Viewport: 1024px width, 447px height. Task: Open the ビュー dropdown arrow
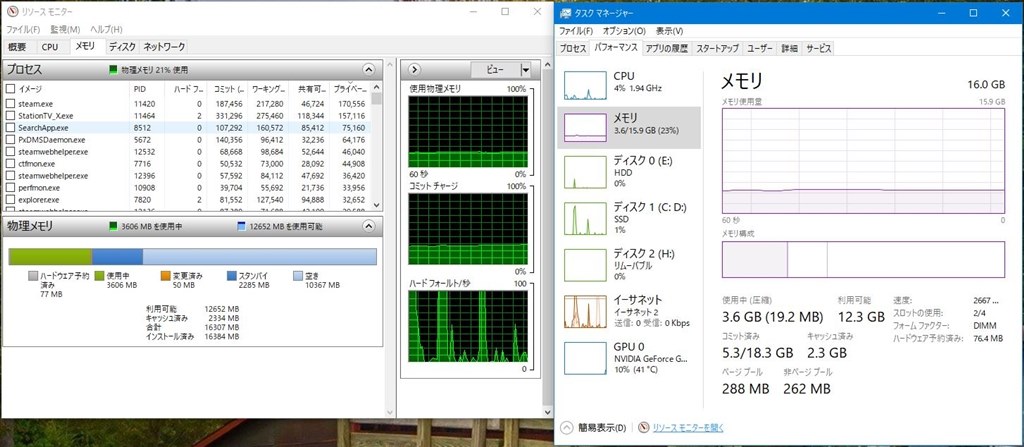[525, 70]
